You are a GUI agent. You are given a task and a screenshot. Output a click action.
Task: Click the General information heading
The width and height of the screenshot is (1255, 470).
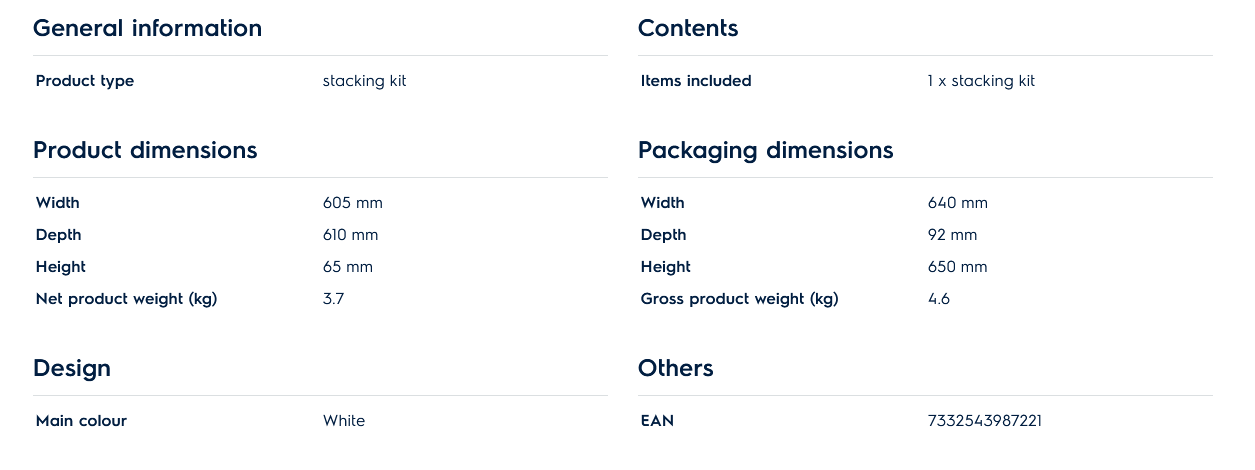(147, 28)
